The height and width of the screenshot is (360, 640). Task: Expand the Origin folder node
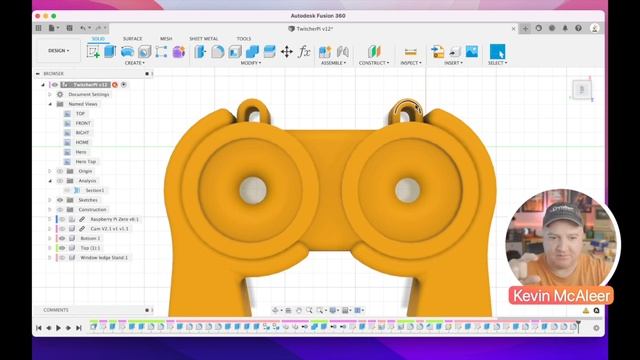(x=50, y=171)
